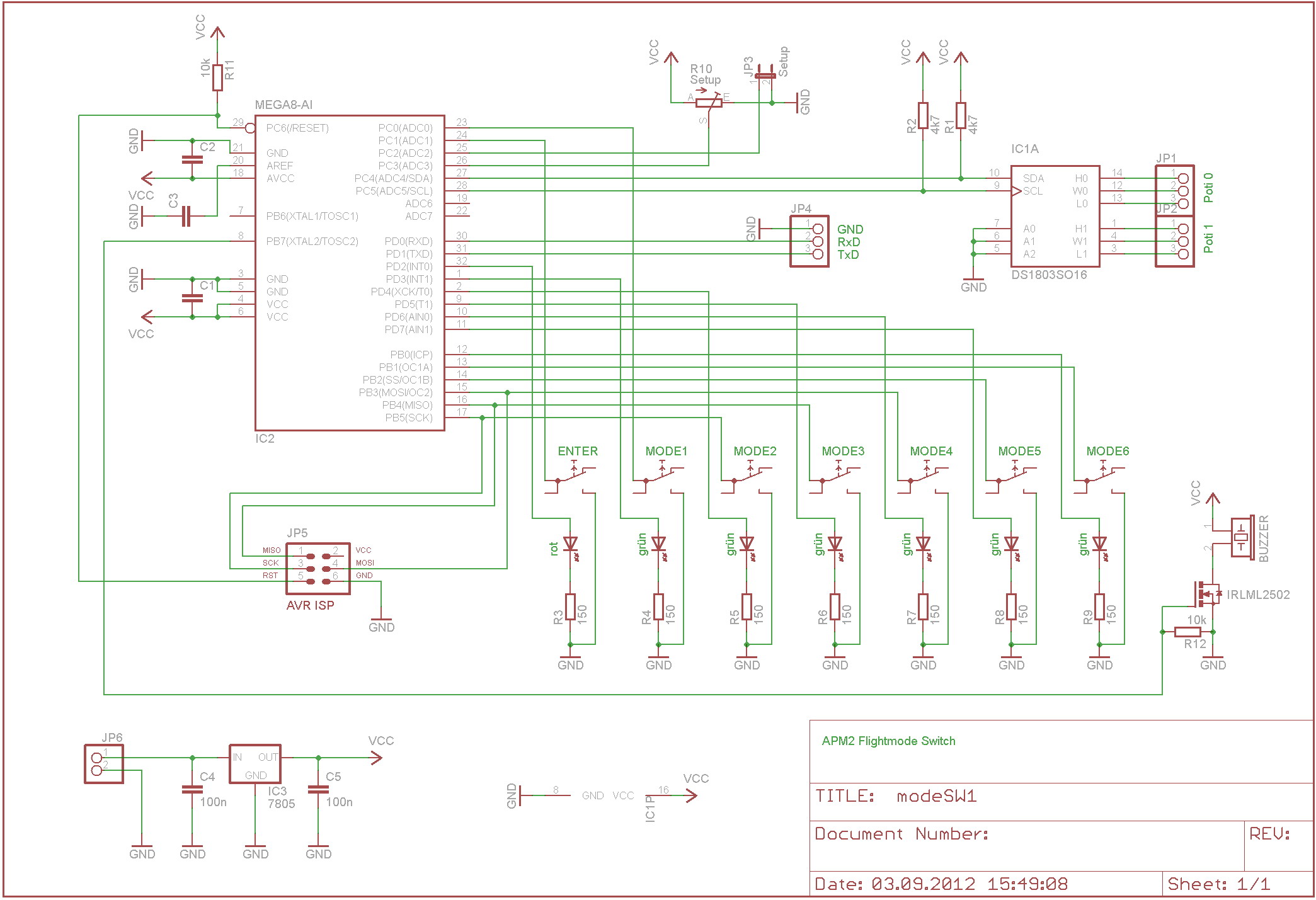Screen dimensions: 1316x900
Task: Click the R12 10k resistor
Action: click(1187, 632)
